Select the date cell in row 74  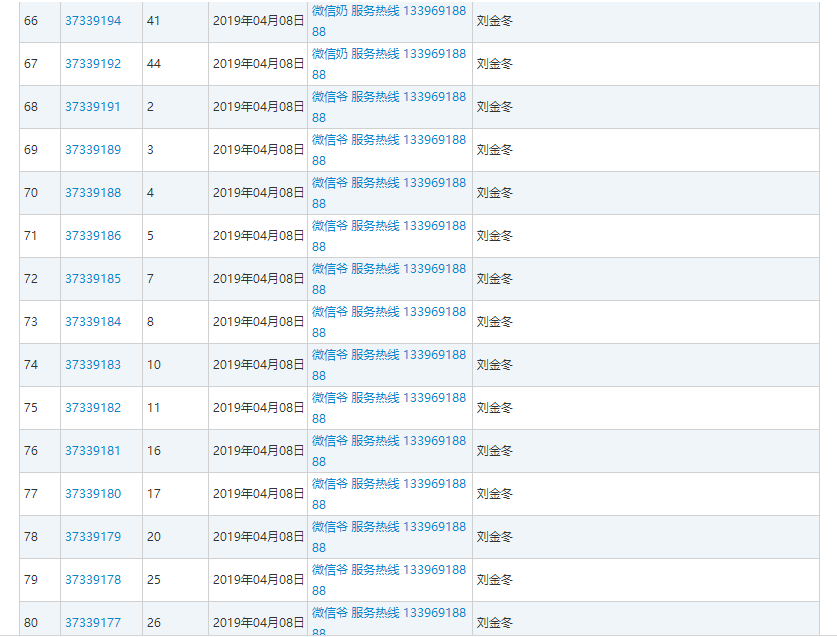click(258, 365)
